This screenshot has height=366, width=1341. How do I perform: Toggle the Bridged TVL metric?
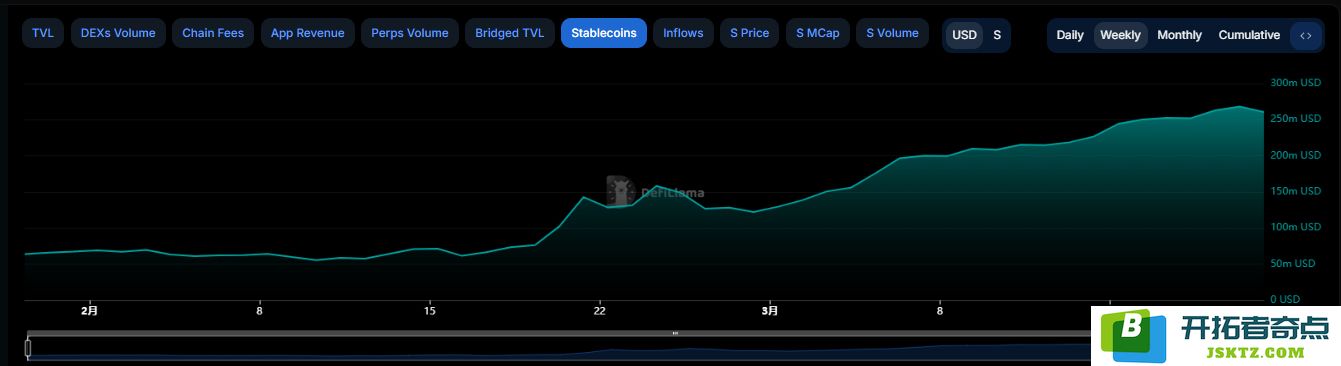510,33
